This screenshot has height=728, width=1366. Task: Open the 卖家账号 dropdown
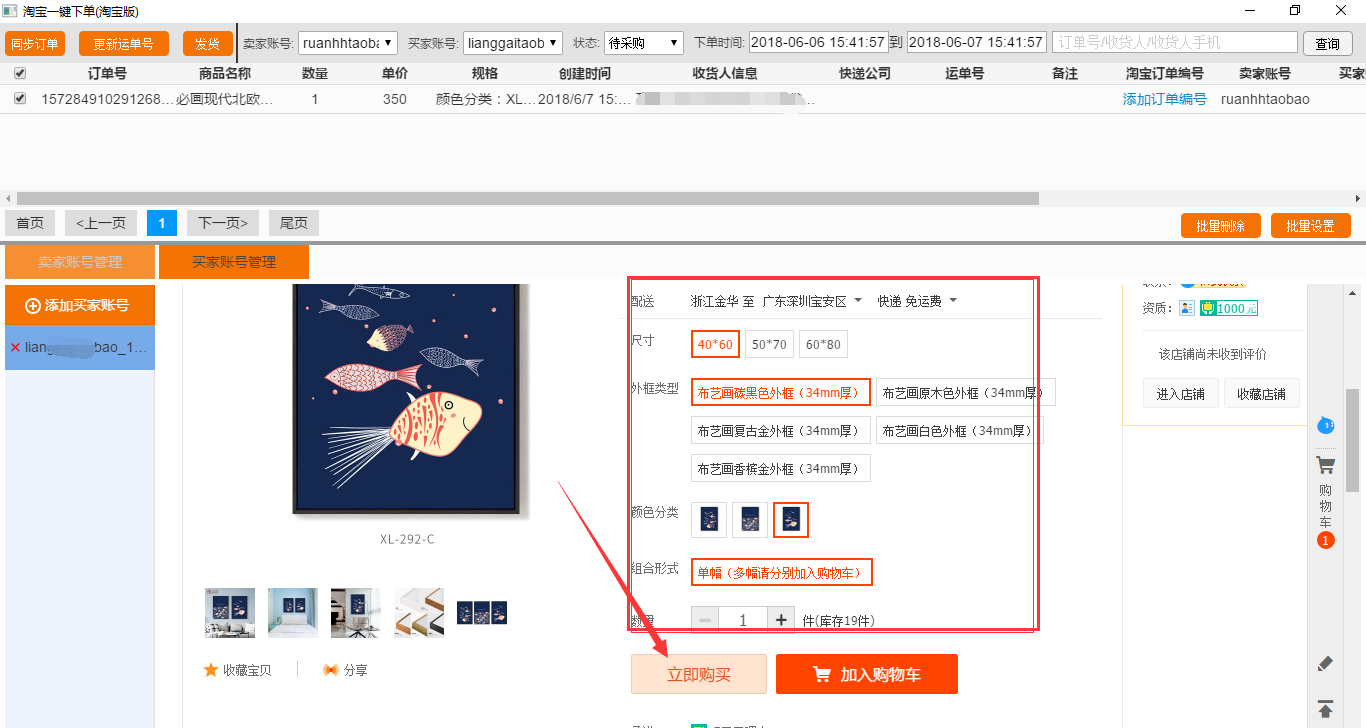348,43
